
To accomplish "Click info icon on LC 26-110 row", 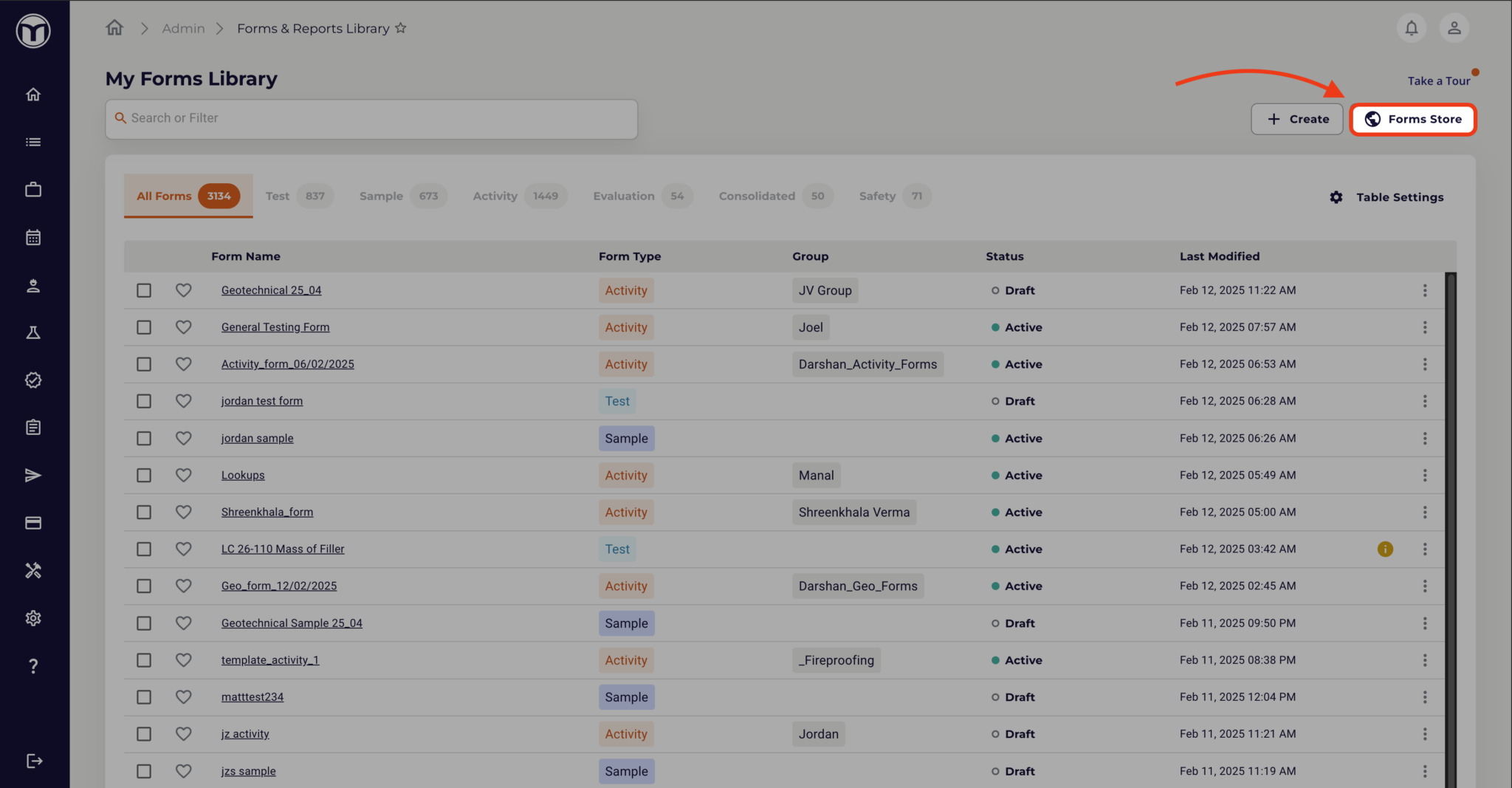I will coord(1385,549).
